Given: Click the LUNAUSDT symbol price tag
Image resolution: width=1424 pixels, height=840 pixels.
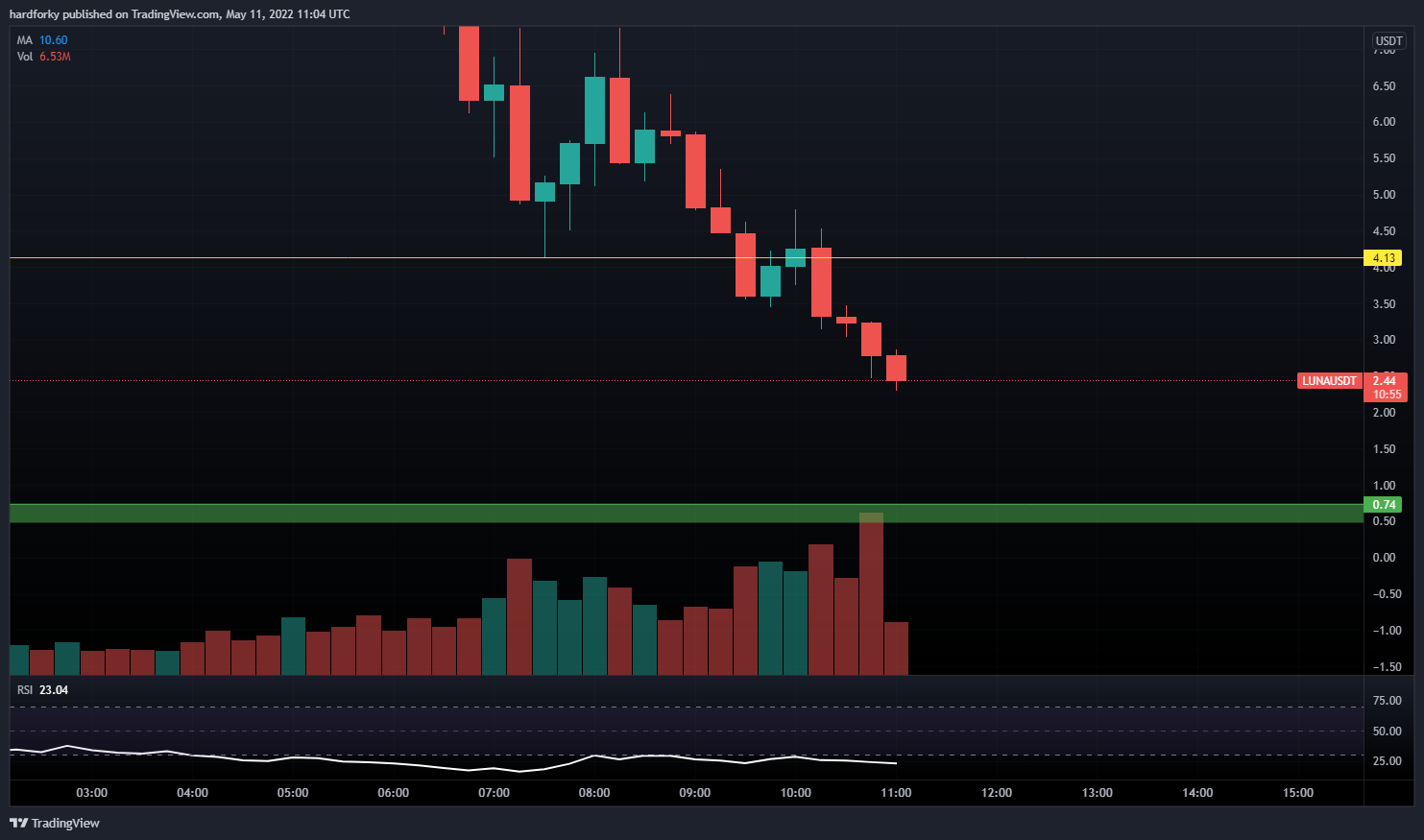Looking at the screenshot, I should coord(1329,381).
